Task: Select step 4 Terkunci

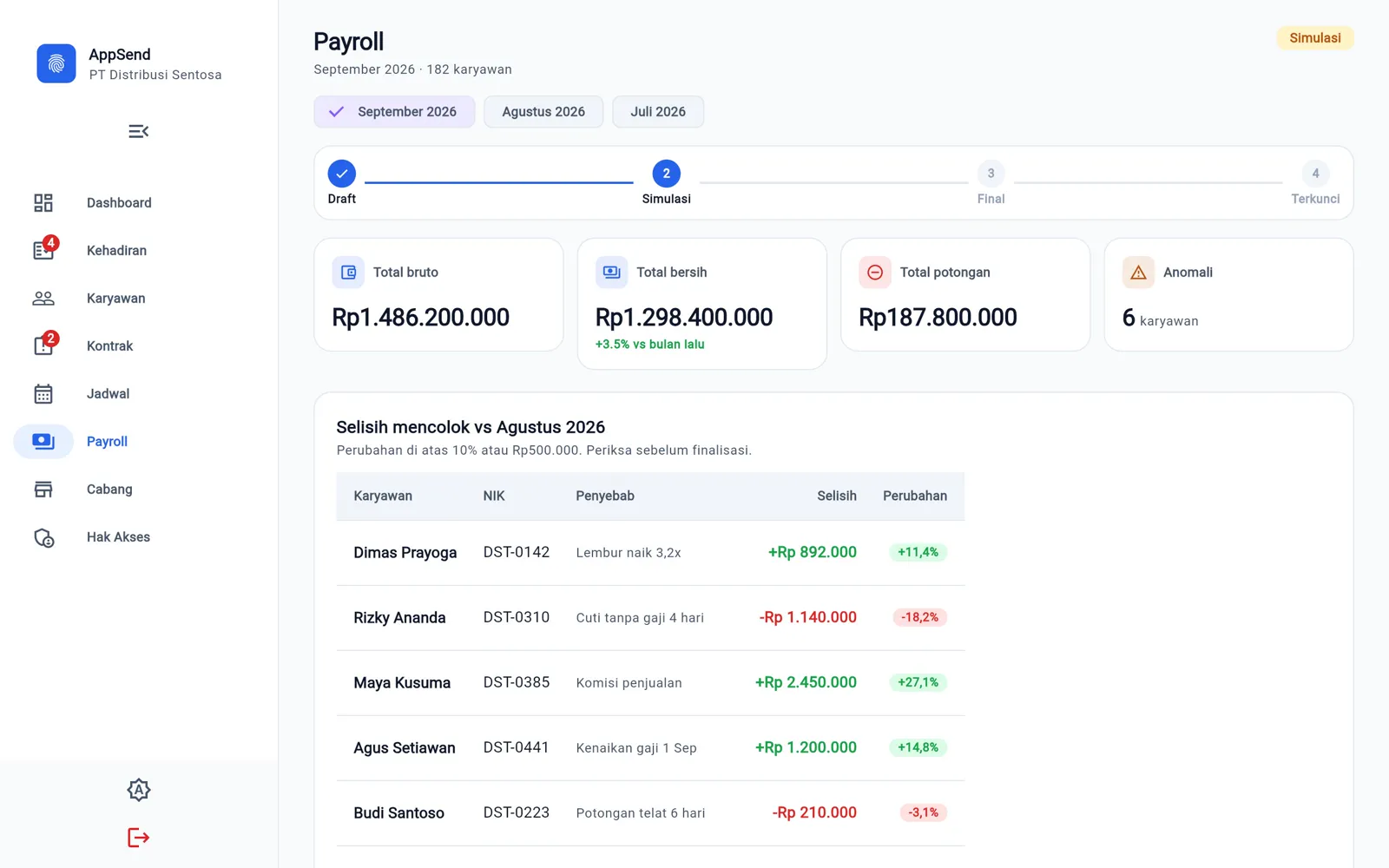Action: point(1315,182)
